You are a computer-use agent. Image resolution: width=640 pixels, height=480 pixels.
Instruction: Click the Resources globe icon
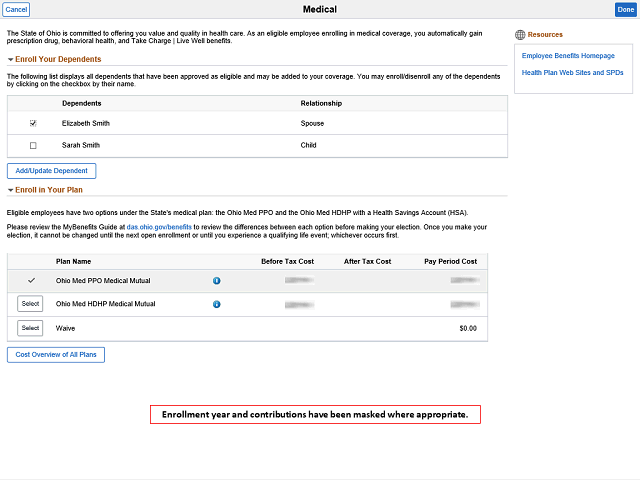point(520,35)
